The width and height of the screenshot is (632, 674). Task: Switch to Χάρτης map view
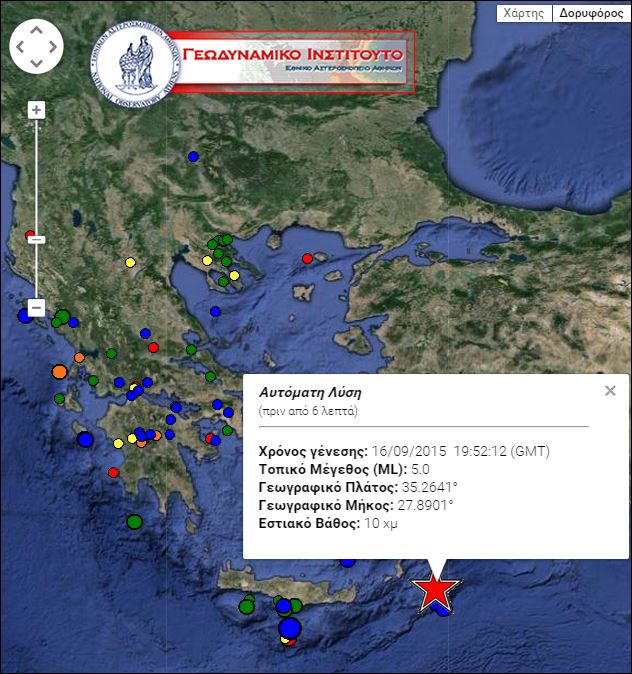point(524,13)
